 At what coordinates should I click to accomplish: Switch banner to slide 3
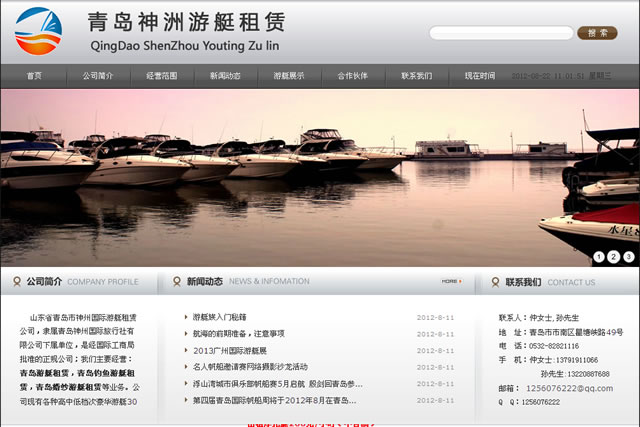[x=627, y=256]
